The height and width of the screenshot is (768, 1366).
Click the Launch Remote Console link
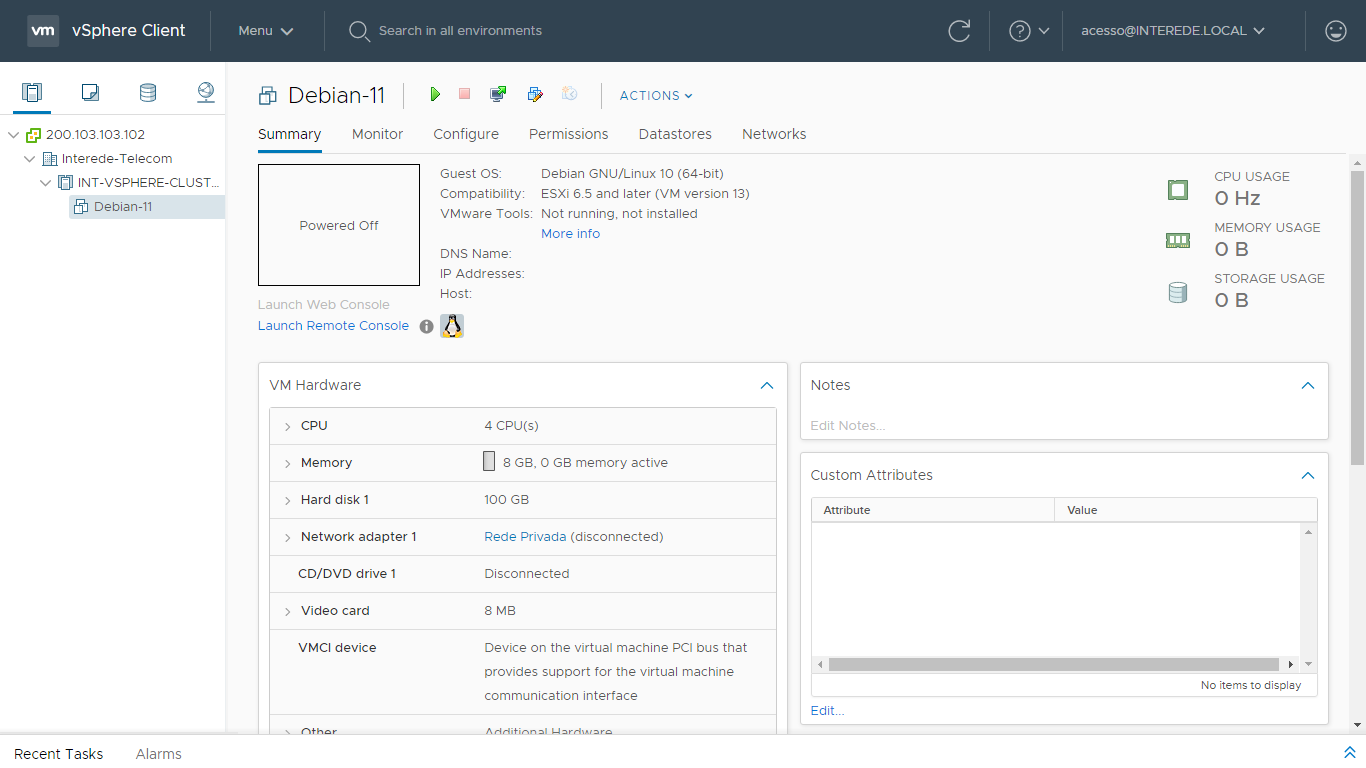(333, 326)
